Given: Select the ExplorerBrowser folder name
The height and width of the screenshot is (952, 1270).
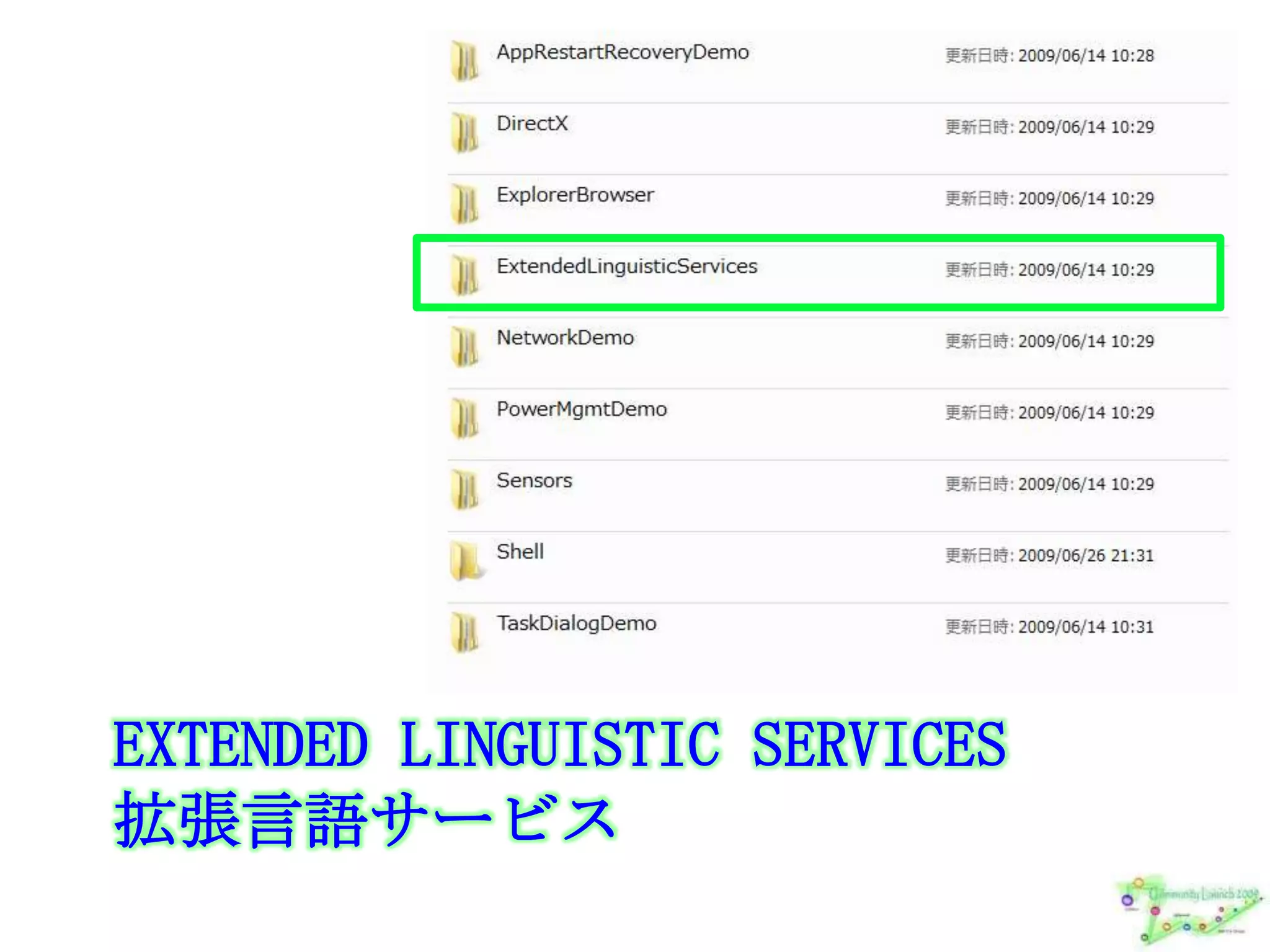Looking at the screenshot, I should point(575,195).
